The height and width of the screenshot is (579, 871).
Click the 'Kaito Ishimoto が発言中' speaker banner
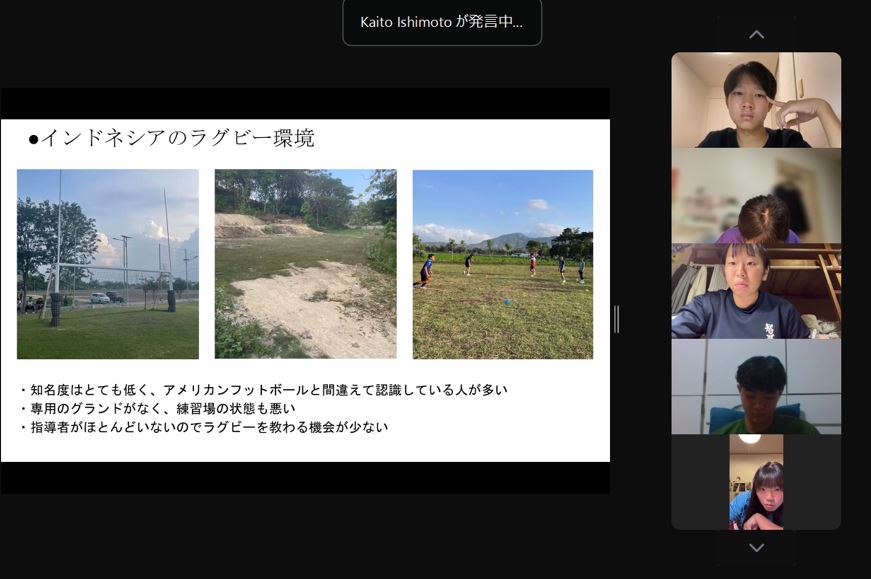click(442, 22)
